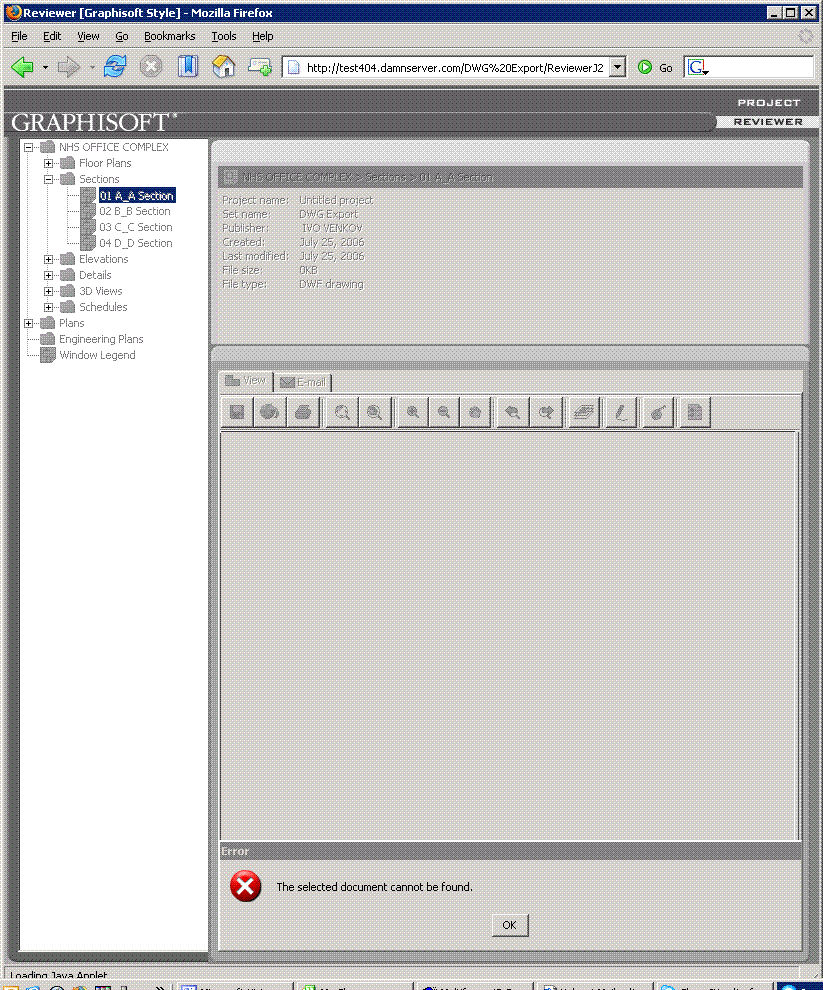Image resolution: width=823 pixels, height=990 pixels.
Task: Click the previous view arrow icon
Action: pyautogui.click(x=513, y=412)
